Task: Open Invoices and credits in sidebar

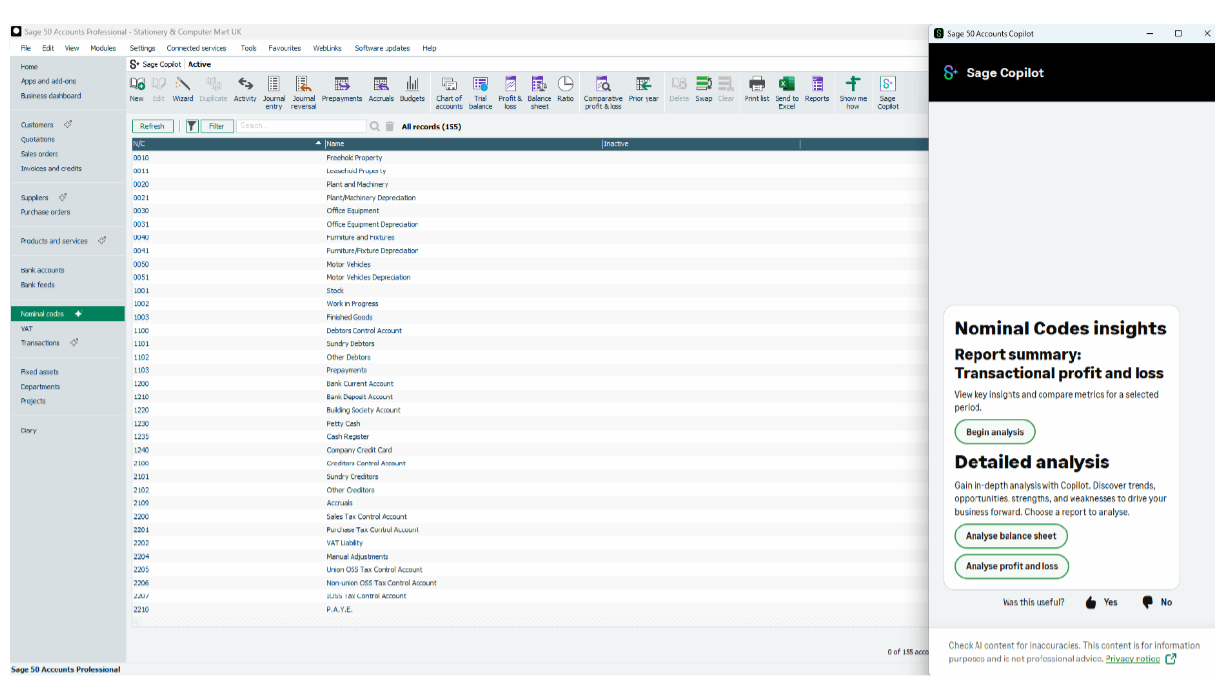Action: (51, 169)
